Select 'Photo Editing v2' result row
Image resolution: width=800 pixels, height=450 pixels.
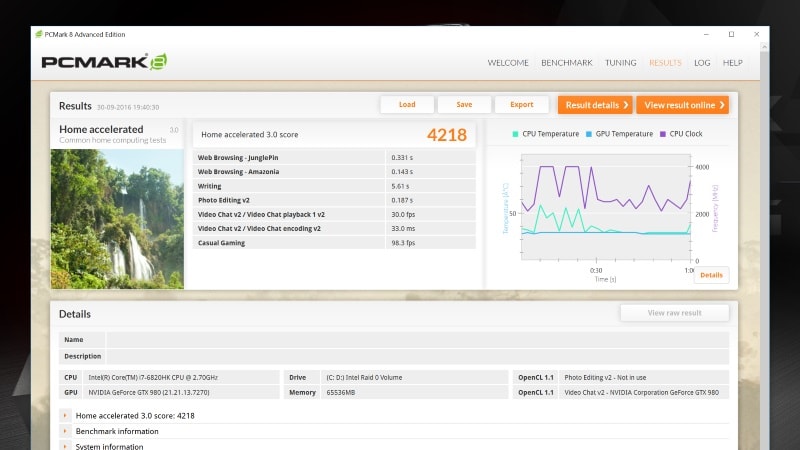[334, 201]
